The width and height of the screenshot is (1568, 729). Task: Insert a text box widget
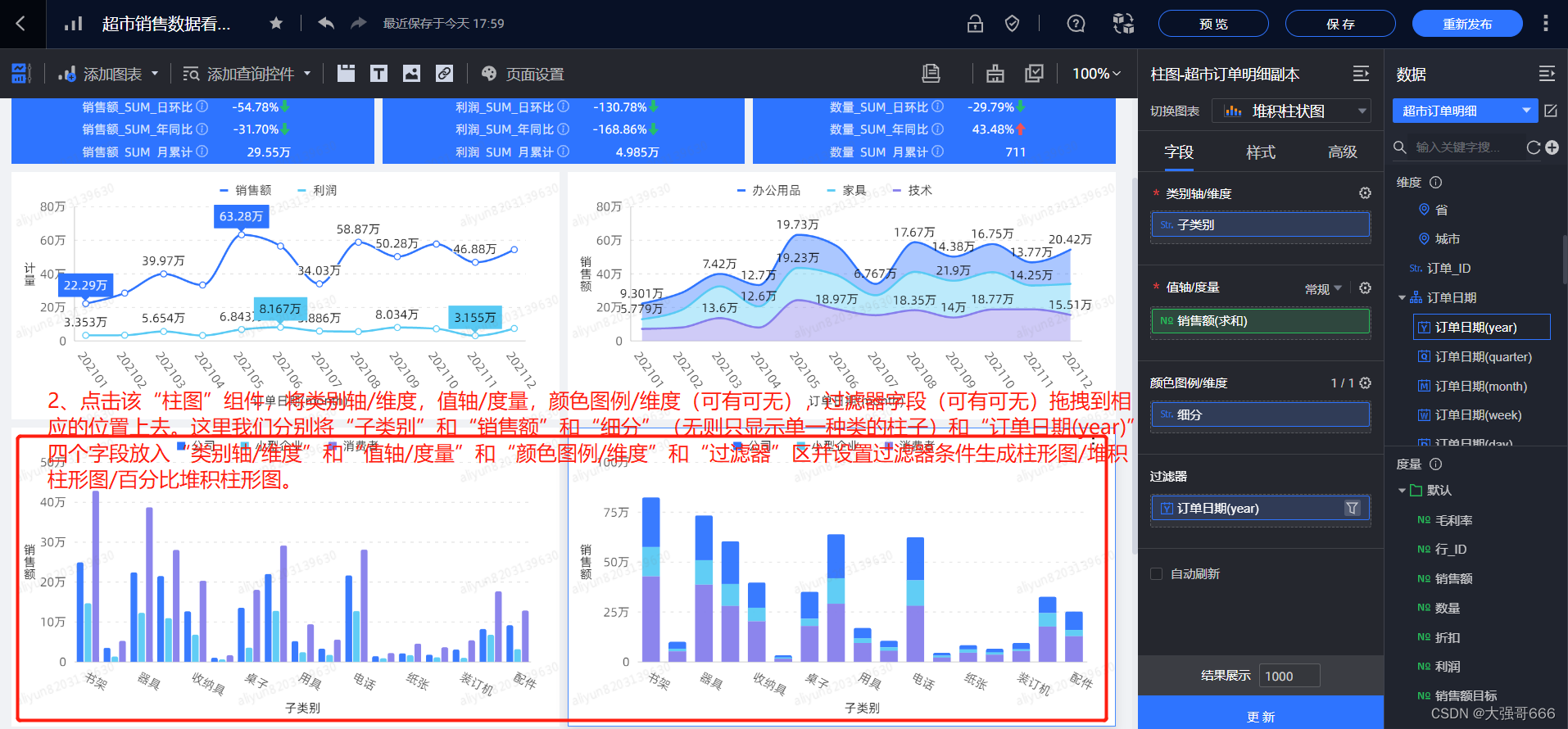tap(378, 74)
